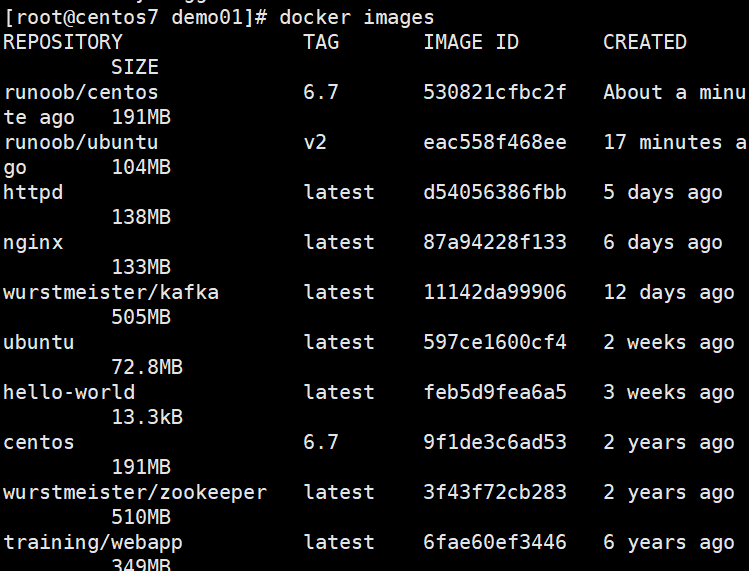Click the REPOSITORY column header
749x571 pixels.
pos(63,42)
